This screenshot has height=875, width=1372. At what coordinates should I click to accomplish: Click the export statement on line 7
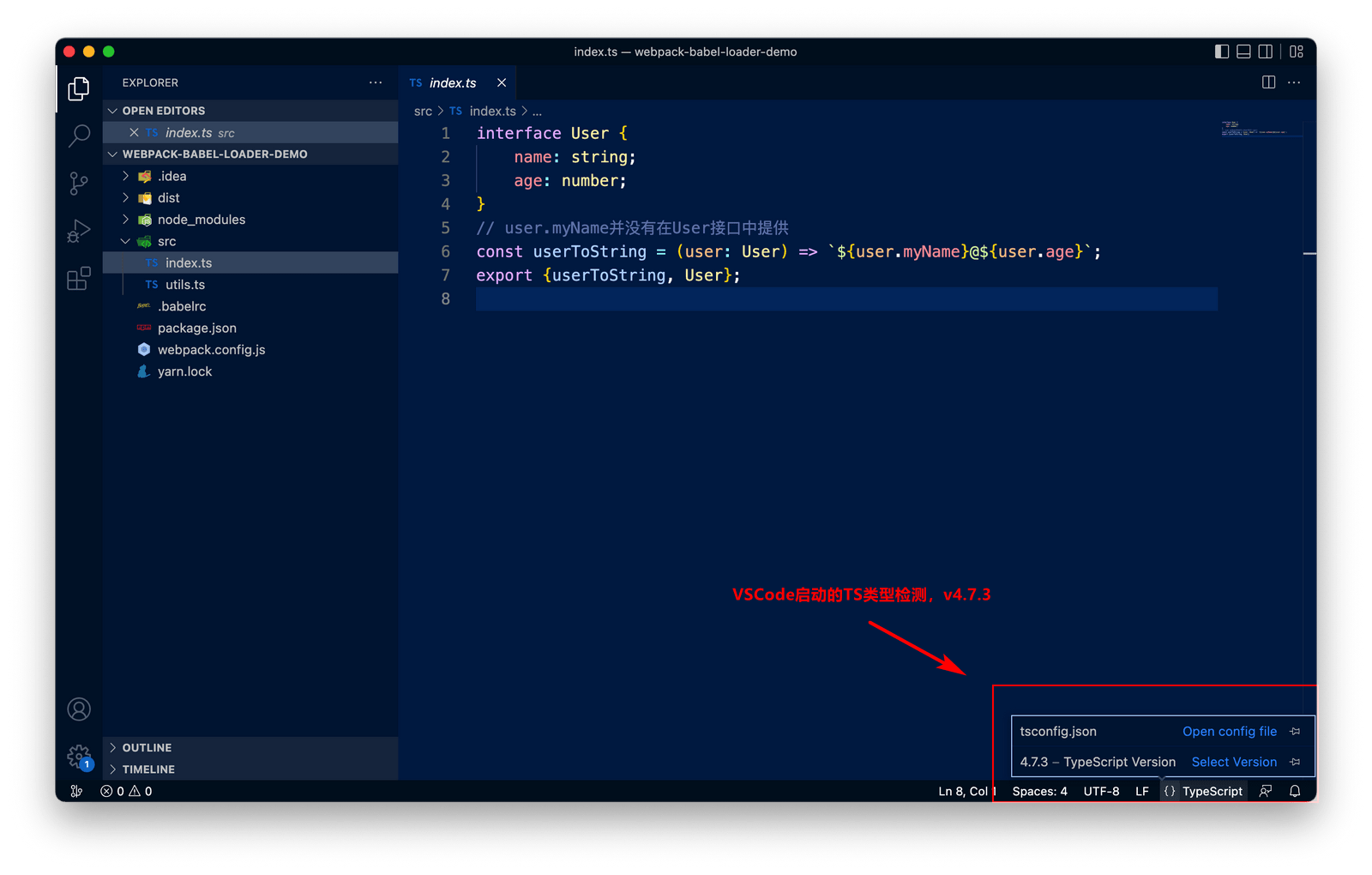608,275
